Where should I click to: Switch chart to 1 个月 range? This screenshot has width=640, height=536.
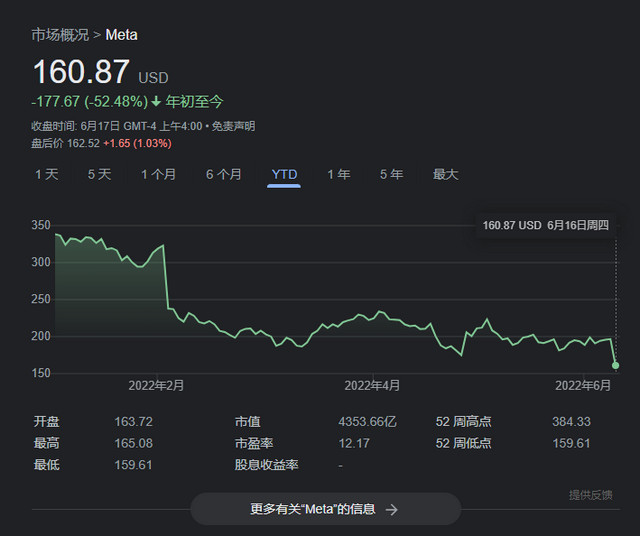(158, 175)
